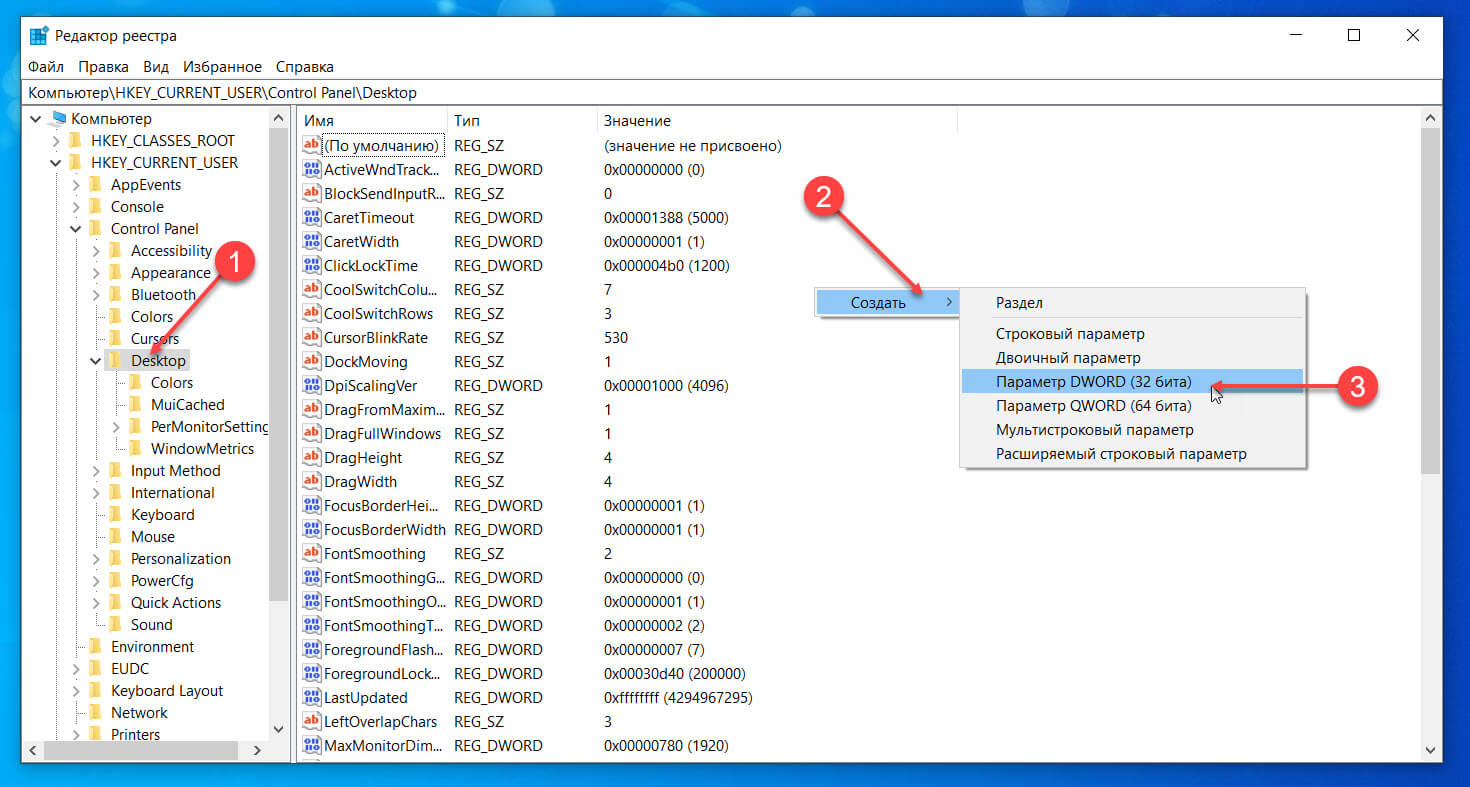Click the Компьютер computer icon in tree
Screen dimensions: 1470x787
click(x=59, y=119)
